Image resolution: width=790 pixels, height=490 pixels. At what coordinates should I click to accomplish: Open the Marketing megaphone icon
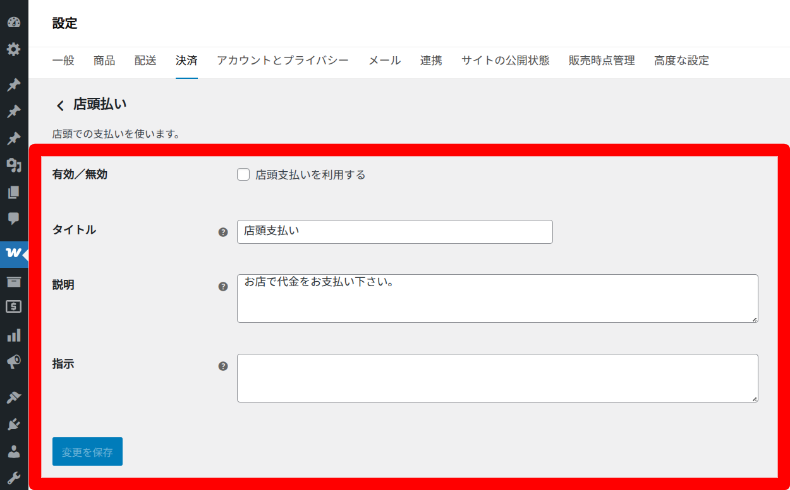pos(14,362)
